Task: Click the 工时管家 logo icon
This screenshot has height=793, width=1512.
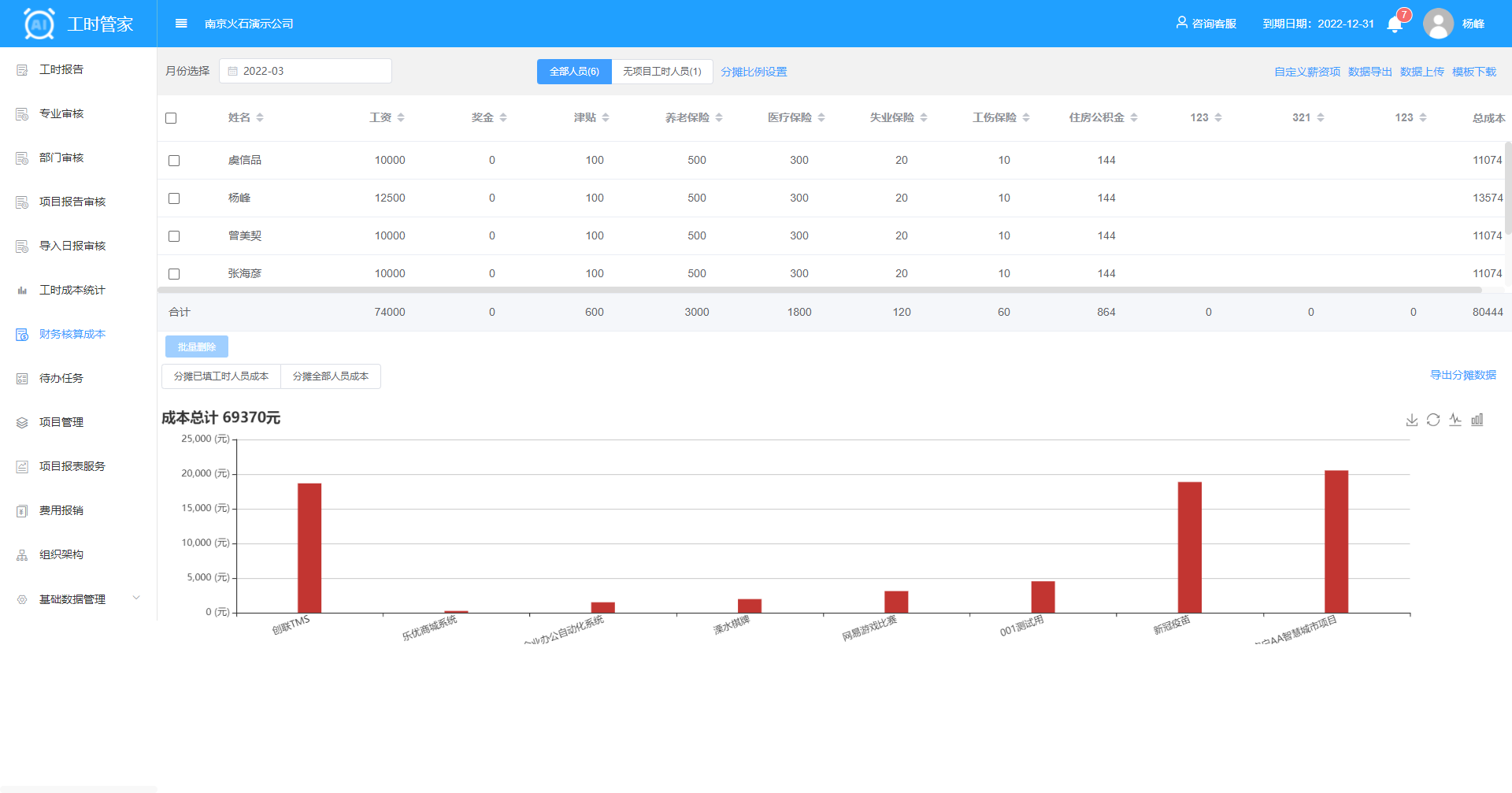Action: (39, 24)
